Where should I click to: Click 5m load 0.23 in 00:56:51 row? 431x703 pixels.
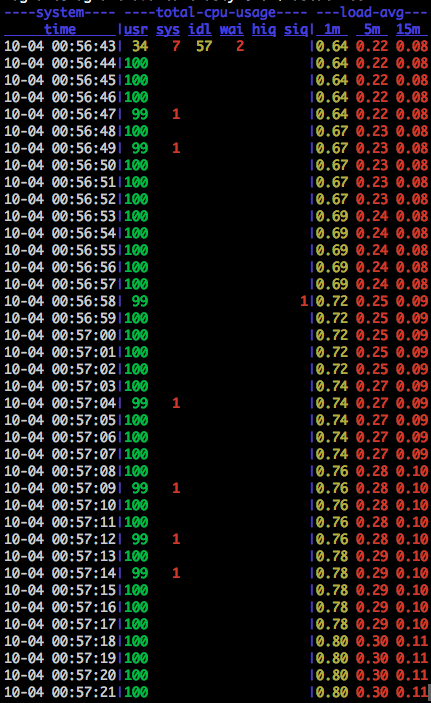[x=372, y=182]
